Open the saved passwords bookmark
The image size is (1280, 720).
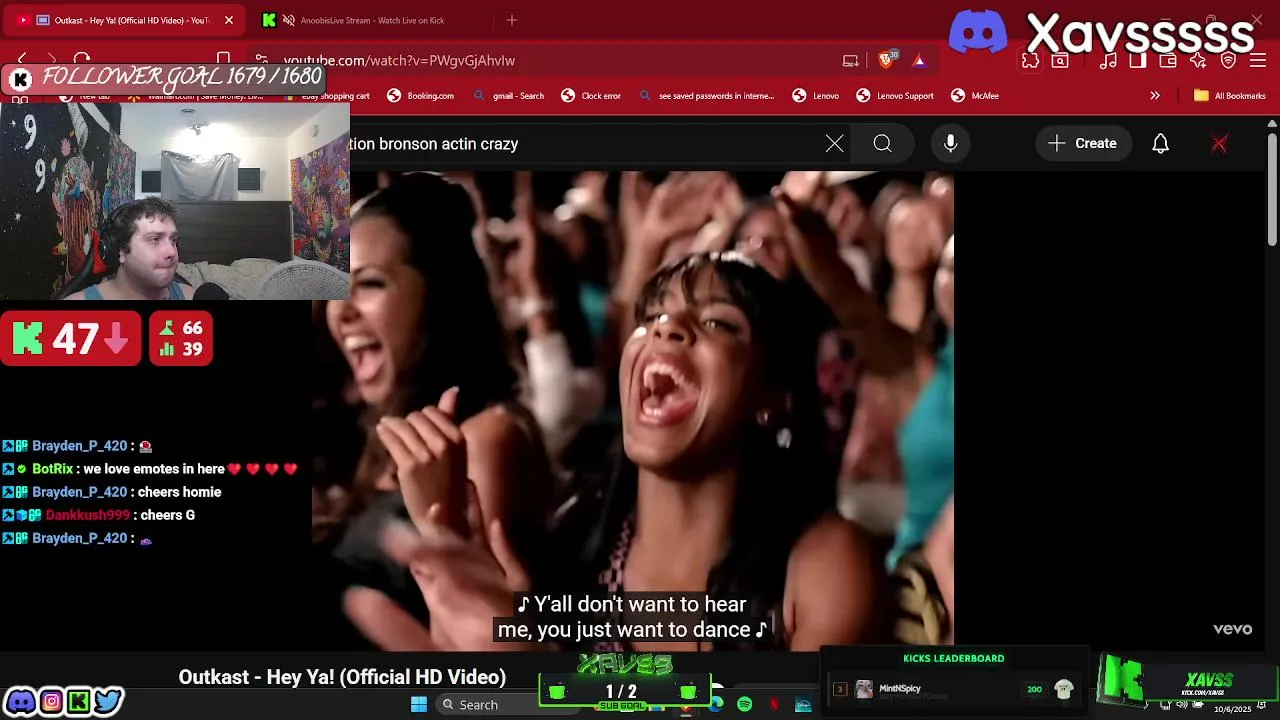[706, 96]
